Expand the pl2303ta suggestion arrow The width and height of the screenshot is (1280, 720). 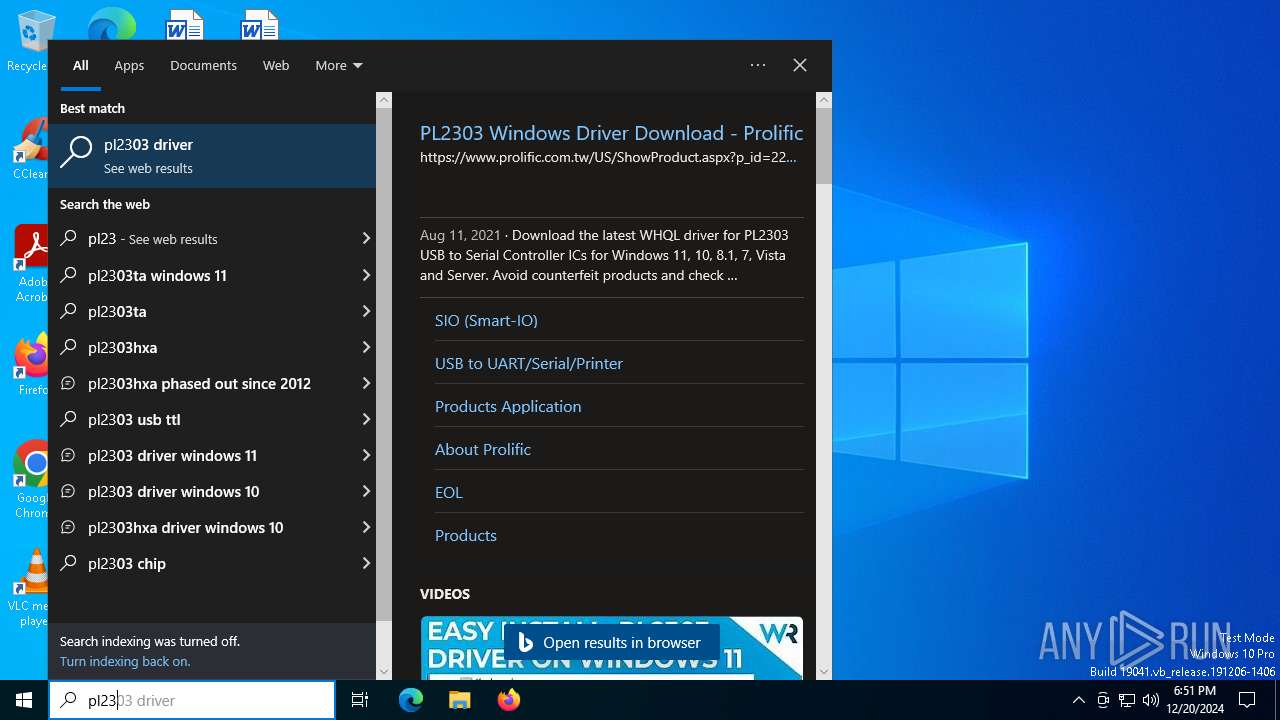click(366, 311)
